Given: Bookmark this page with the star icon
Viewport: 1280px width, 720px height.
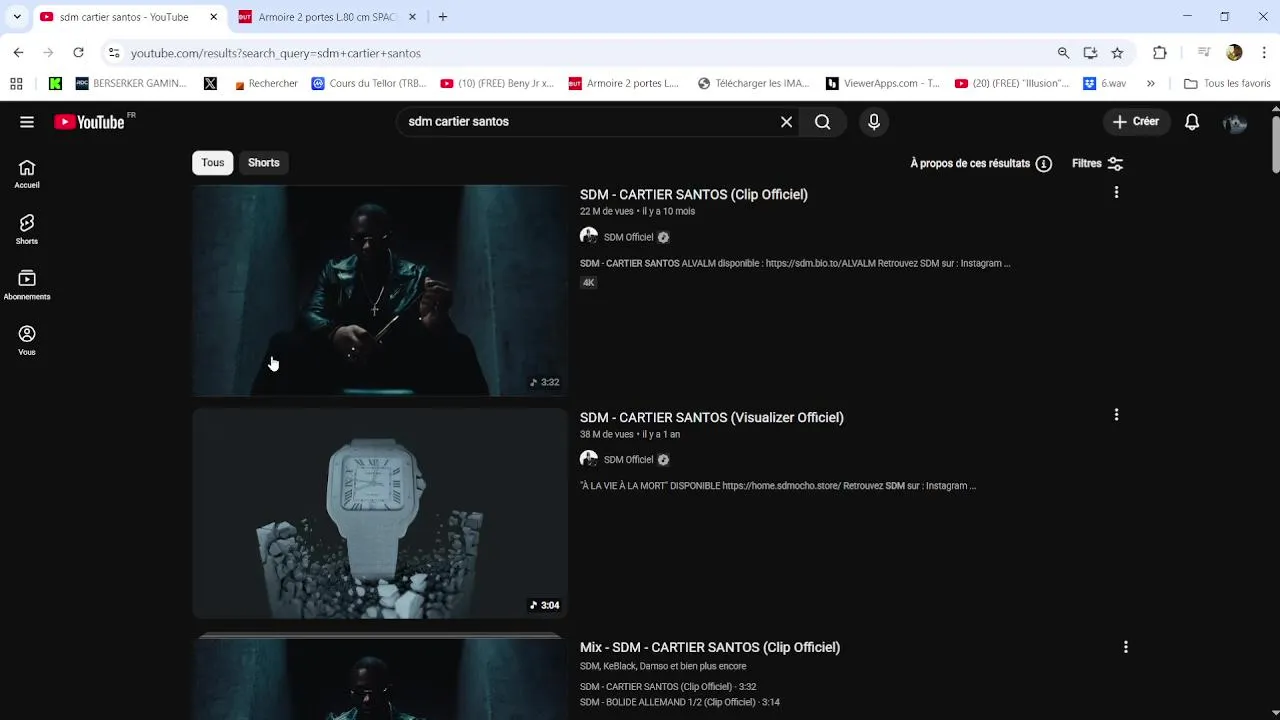Looking at the screenshot, I should pyautogui.click(x=1117, y=53).
